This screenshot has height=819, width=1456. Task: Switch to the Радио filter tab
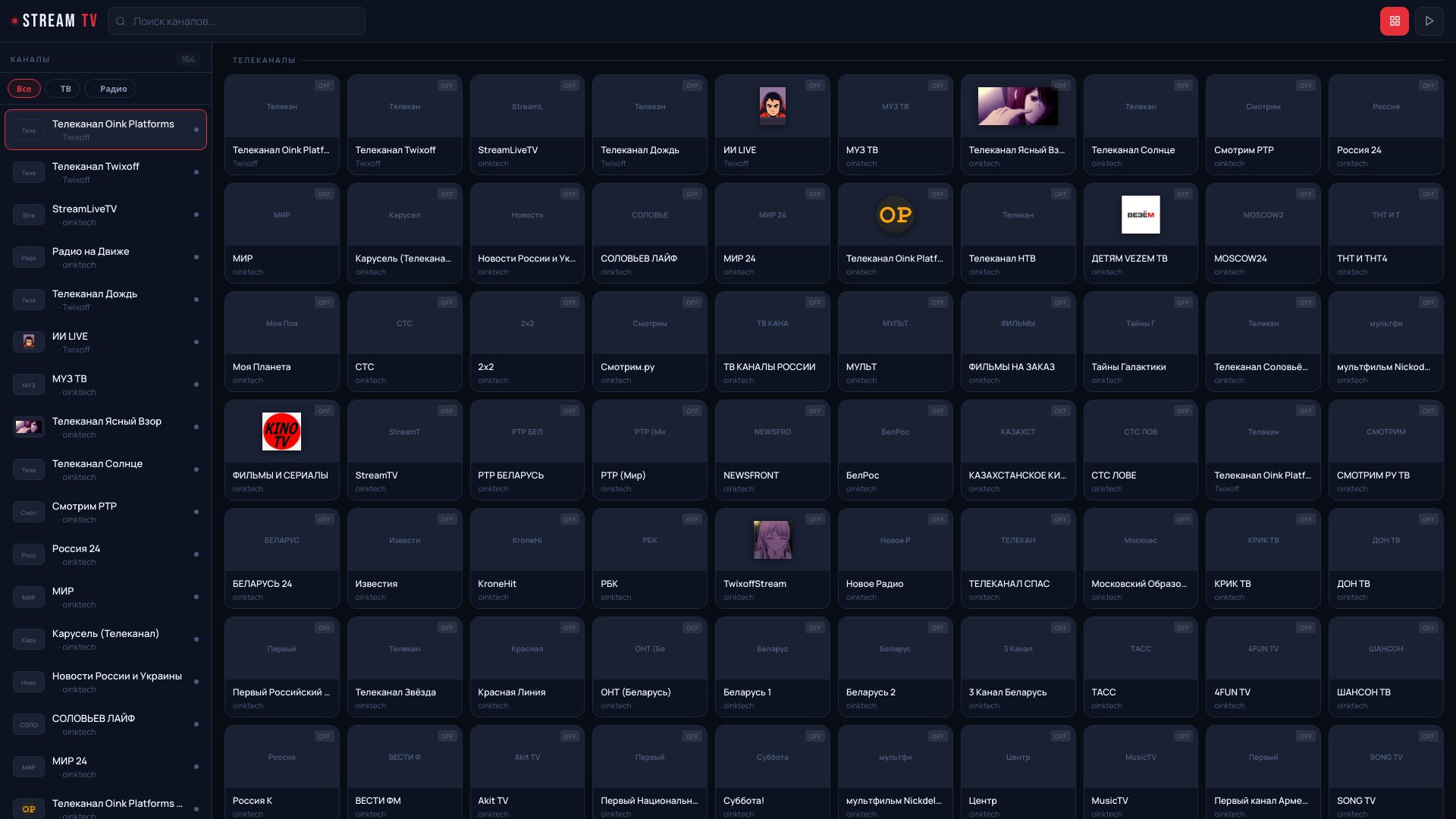tap(112, 89)
